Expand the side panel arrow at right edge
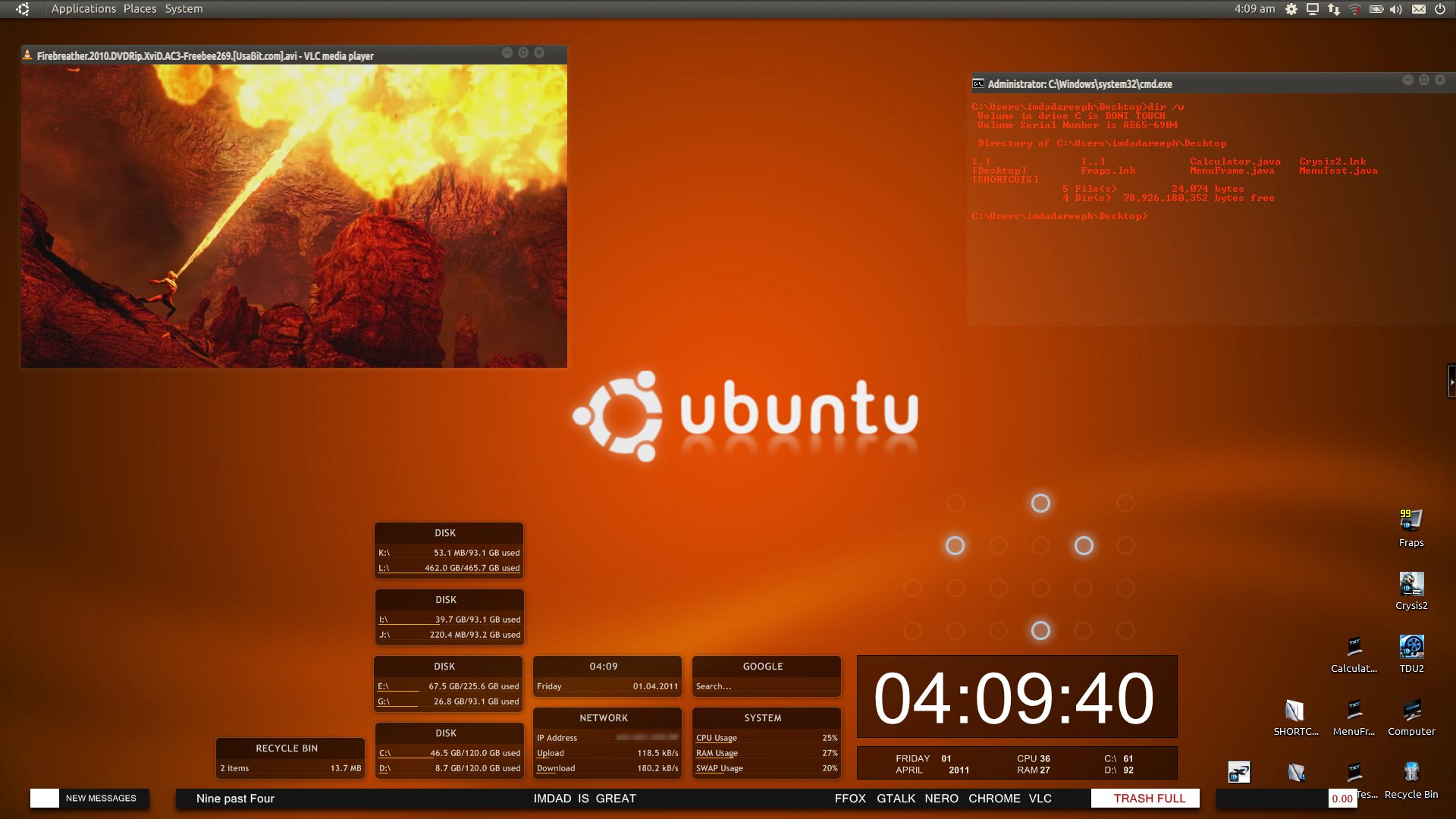 pos(1451,382)
